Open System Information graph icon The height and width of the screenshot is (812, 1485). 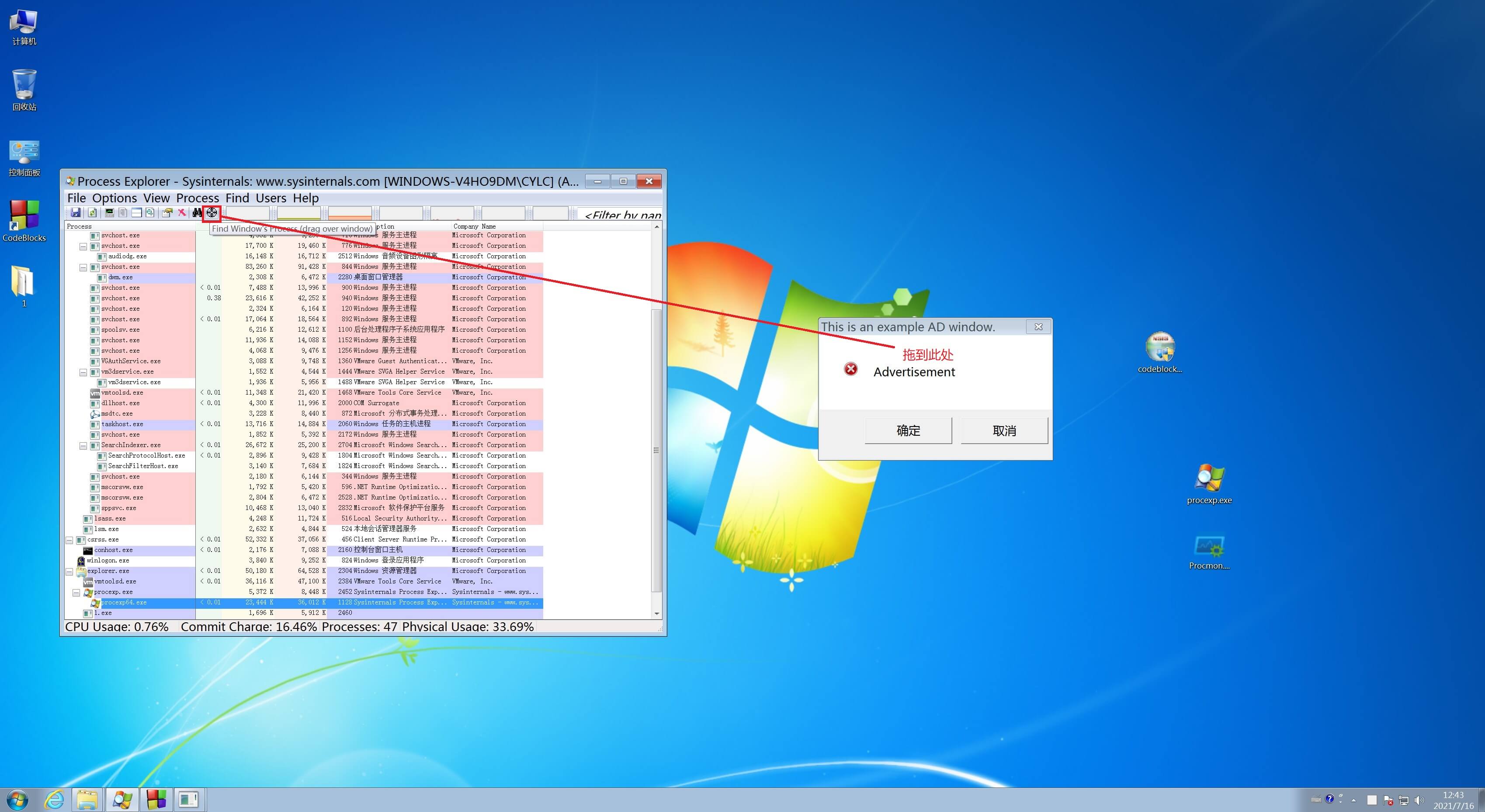pos(109,213)
